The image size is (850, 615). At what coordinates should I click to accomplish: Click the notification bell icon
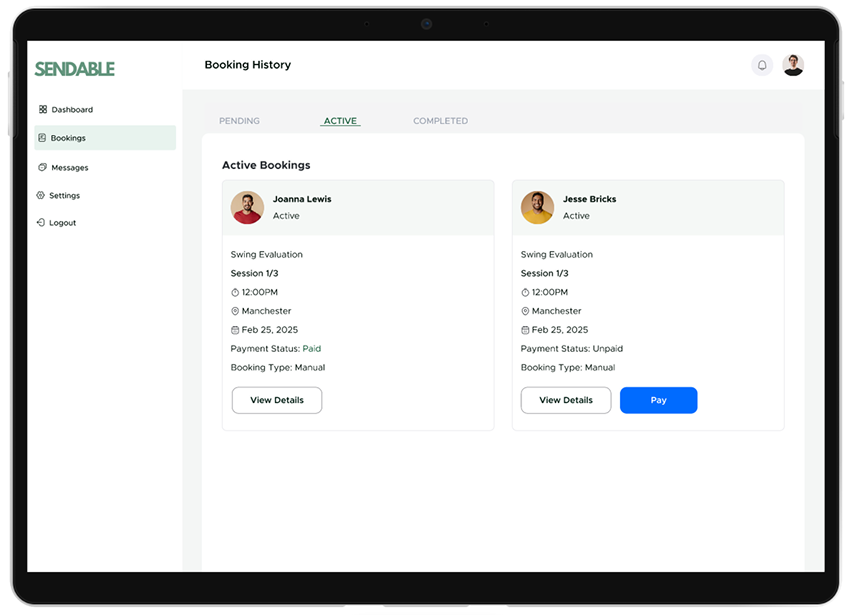click(762, 65)
